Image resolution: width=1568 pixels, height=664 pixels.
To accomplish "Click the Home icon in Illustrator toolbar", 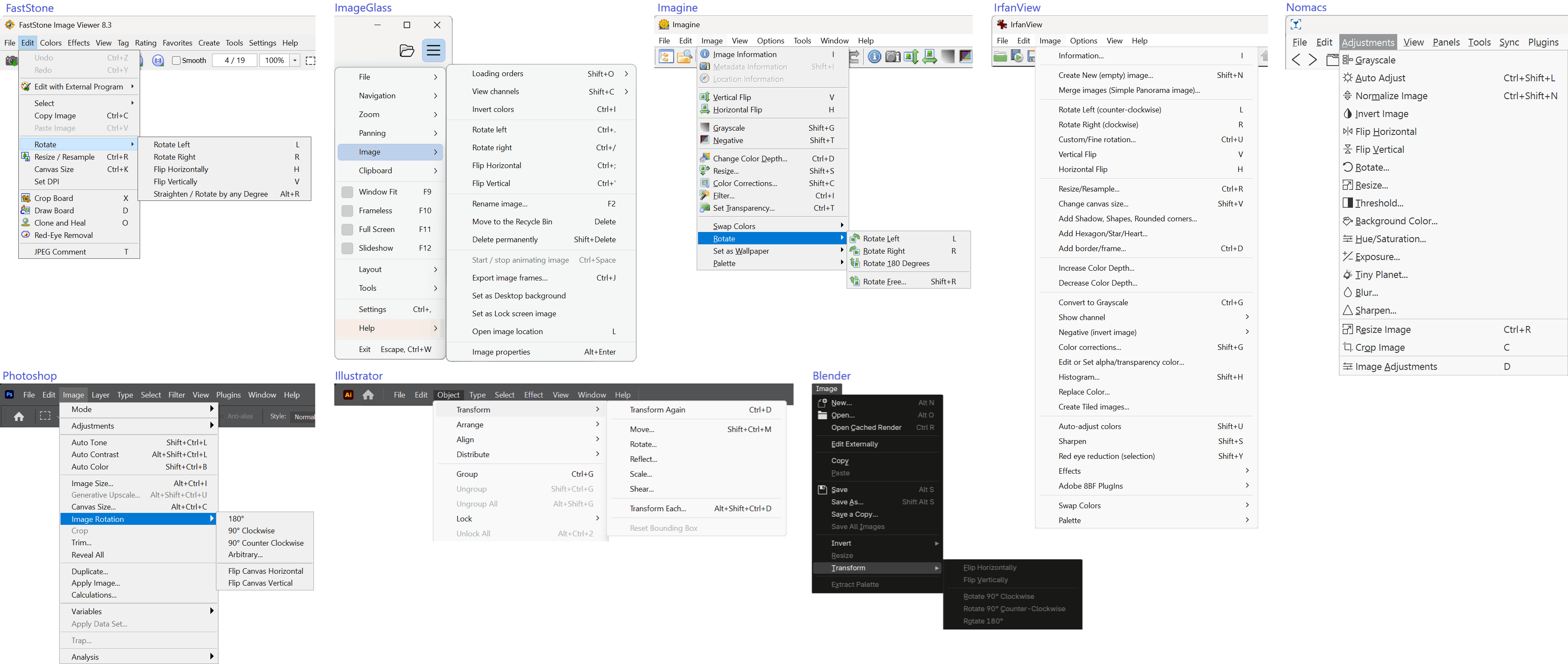I will tap(368, 395).
